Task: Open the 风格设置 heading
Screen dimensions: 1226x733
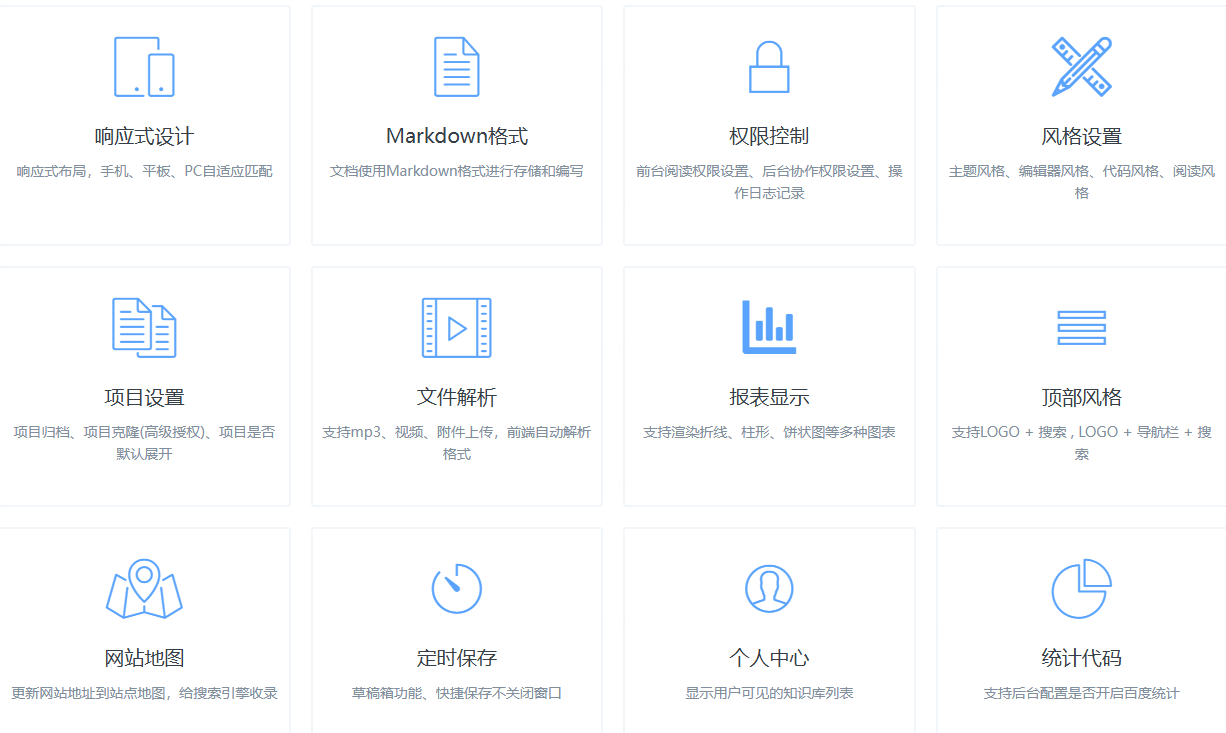Action: point(1081,137)
